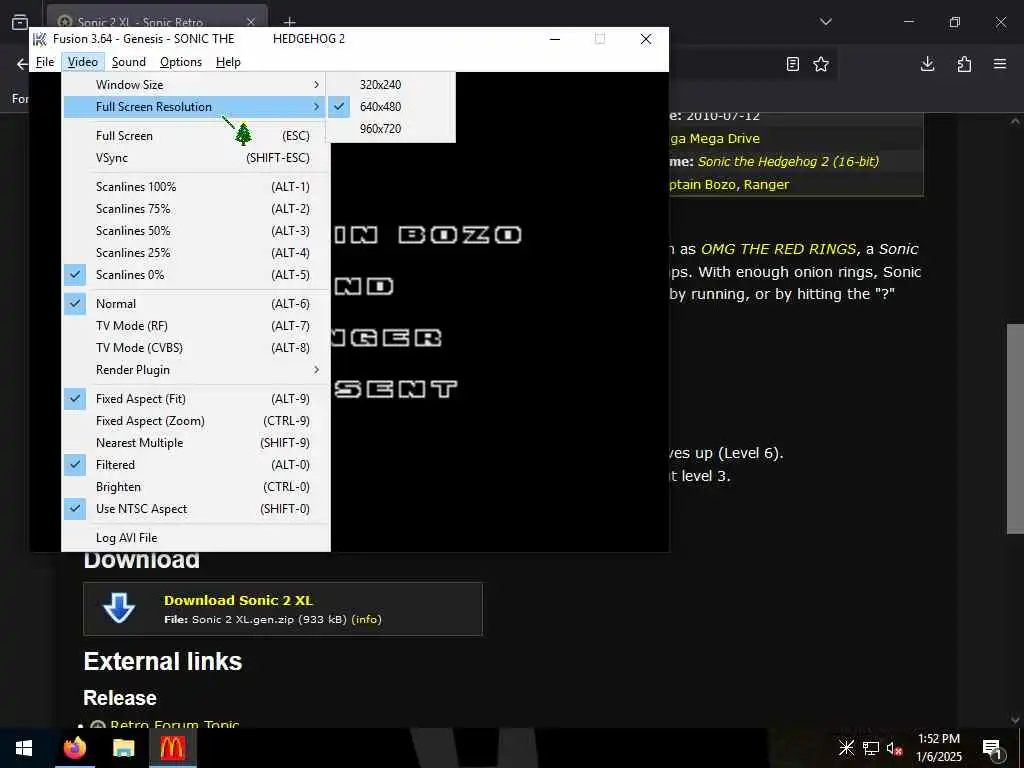The width and height of the screenshot is (1024, 768).
Task: Set Scanlines 100%
Action: [196, 187]
